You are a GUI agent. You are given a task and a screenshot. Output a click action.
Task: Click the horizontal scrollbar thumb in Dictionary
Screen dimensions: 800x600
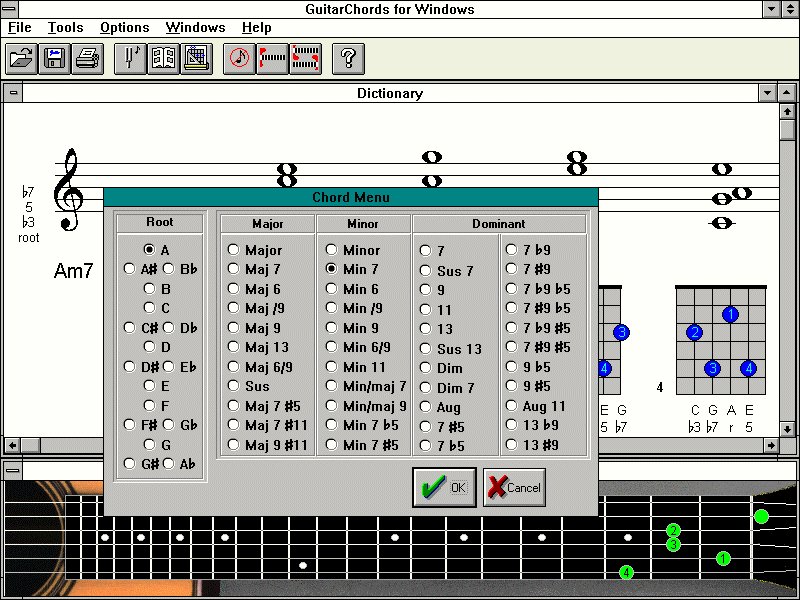(x=31, y=445)
